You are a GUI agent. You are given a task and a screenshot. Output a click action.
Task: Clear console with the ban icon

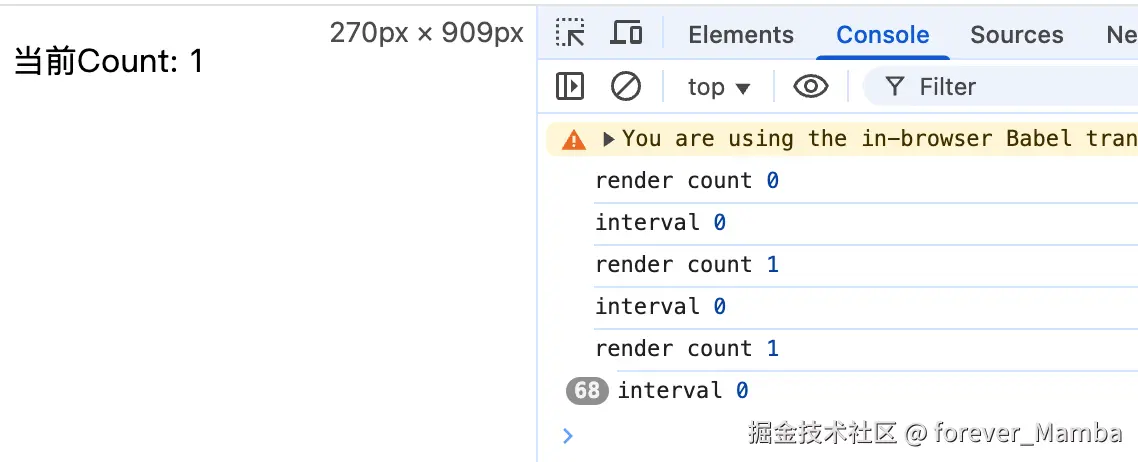coord(626,86)
